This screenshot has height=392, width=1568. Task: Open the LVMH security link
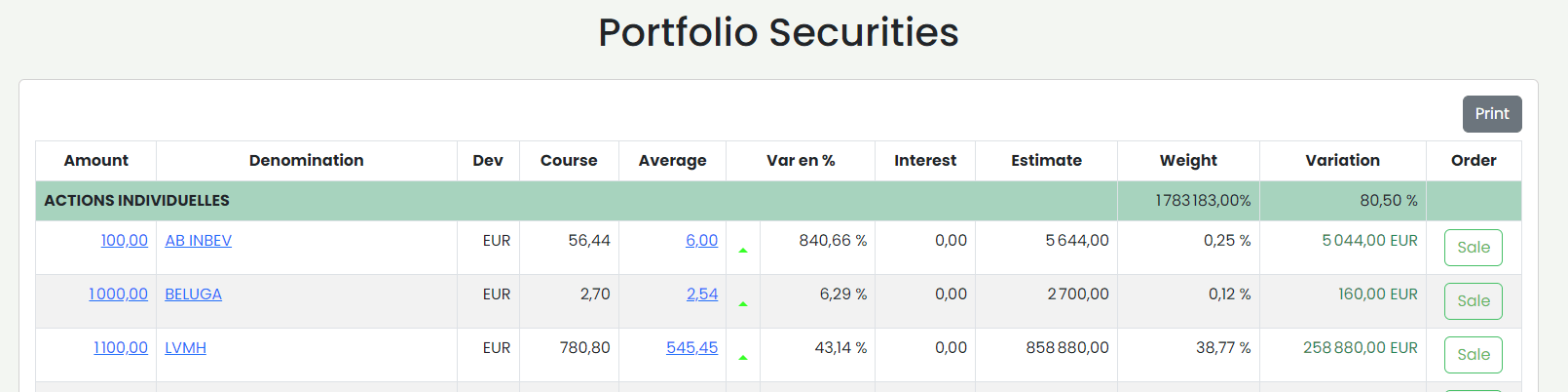[x=185, y=348]
